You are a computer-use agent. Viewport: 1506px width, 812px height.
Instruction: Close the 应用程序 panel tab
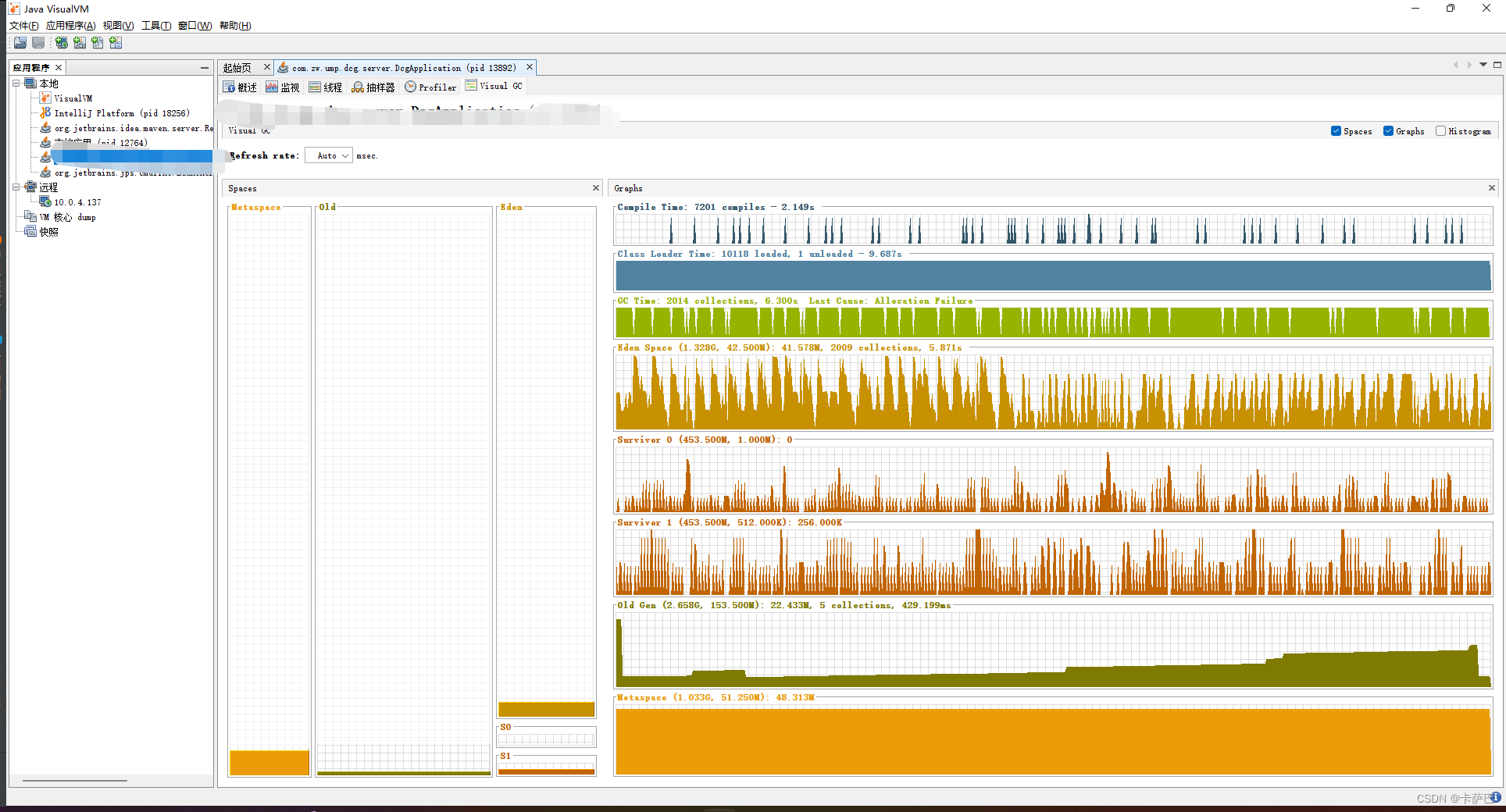click(59, 68)
